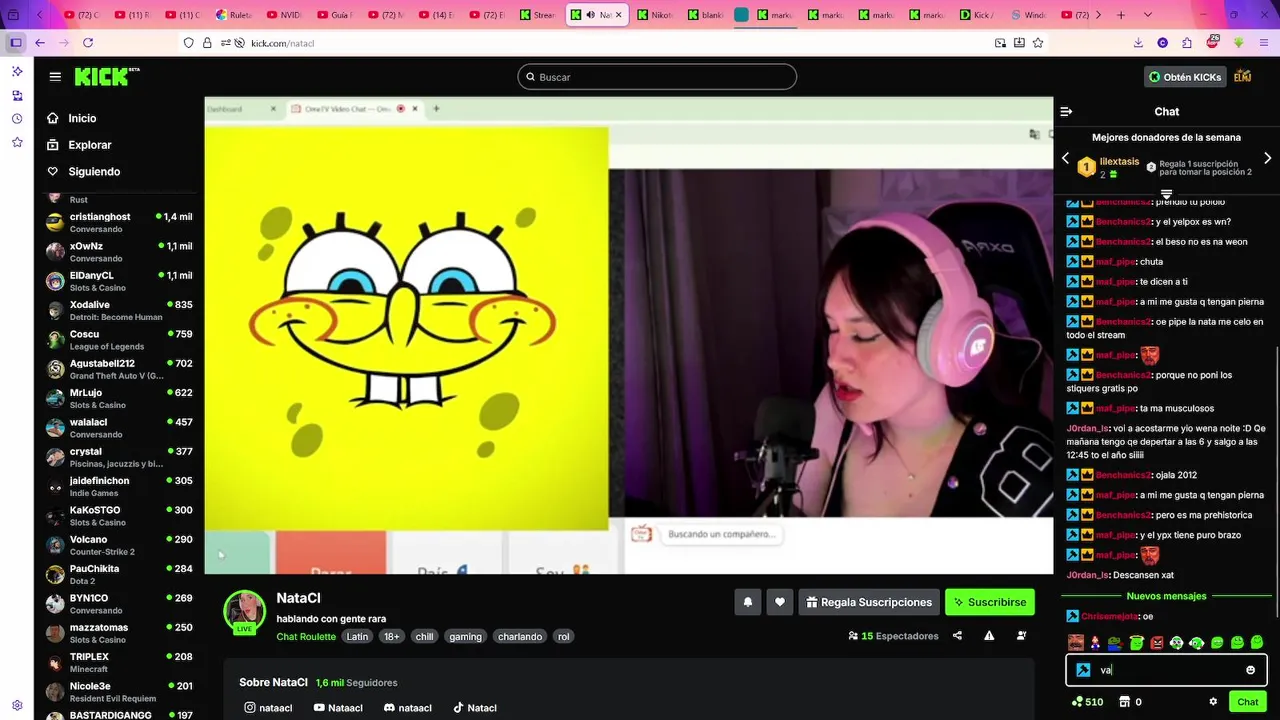The width and height of the screenshot is (1280, 720).
Task: Select the 18+ tag
Action: [391, 637]
